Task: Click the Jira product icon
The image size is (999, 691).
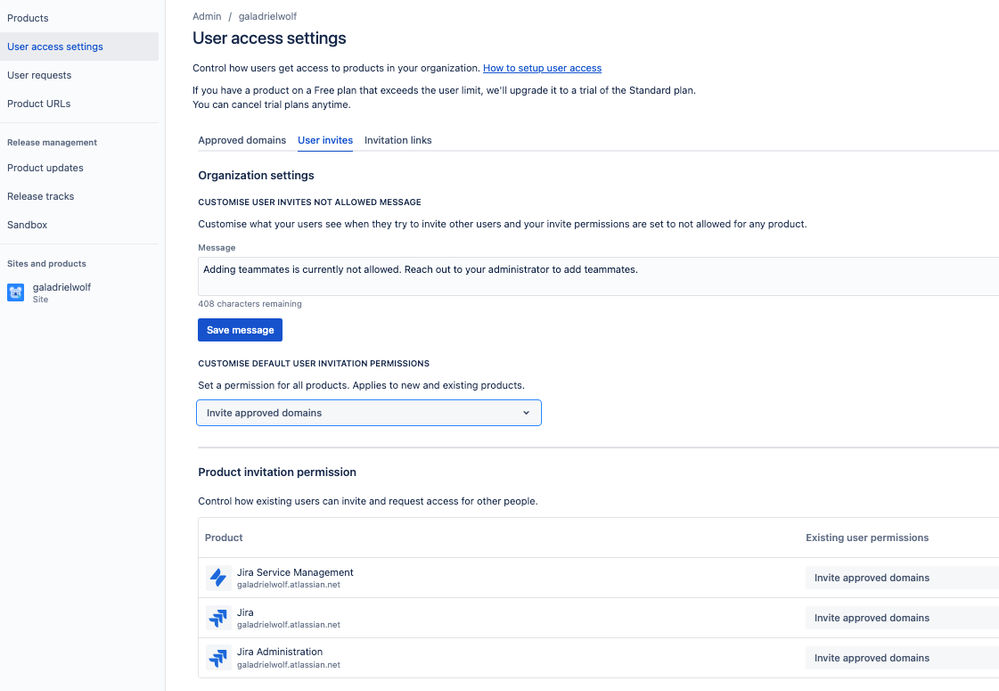Action: coord(218,618)
